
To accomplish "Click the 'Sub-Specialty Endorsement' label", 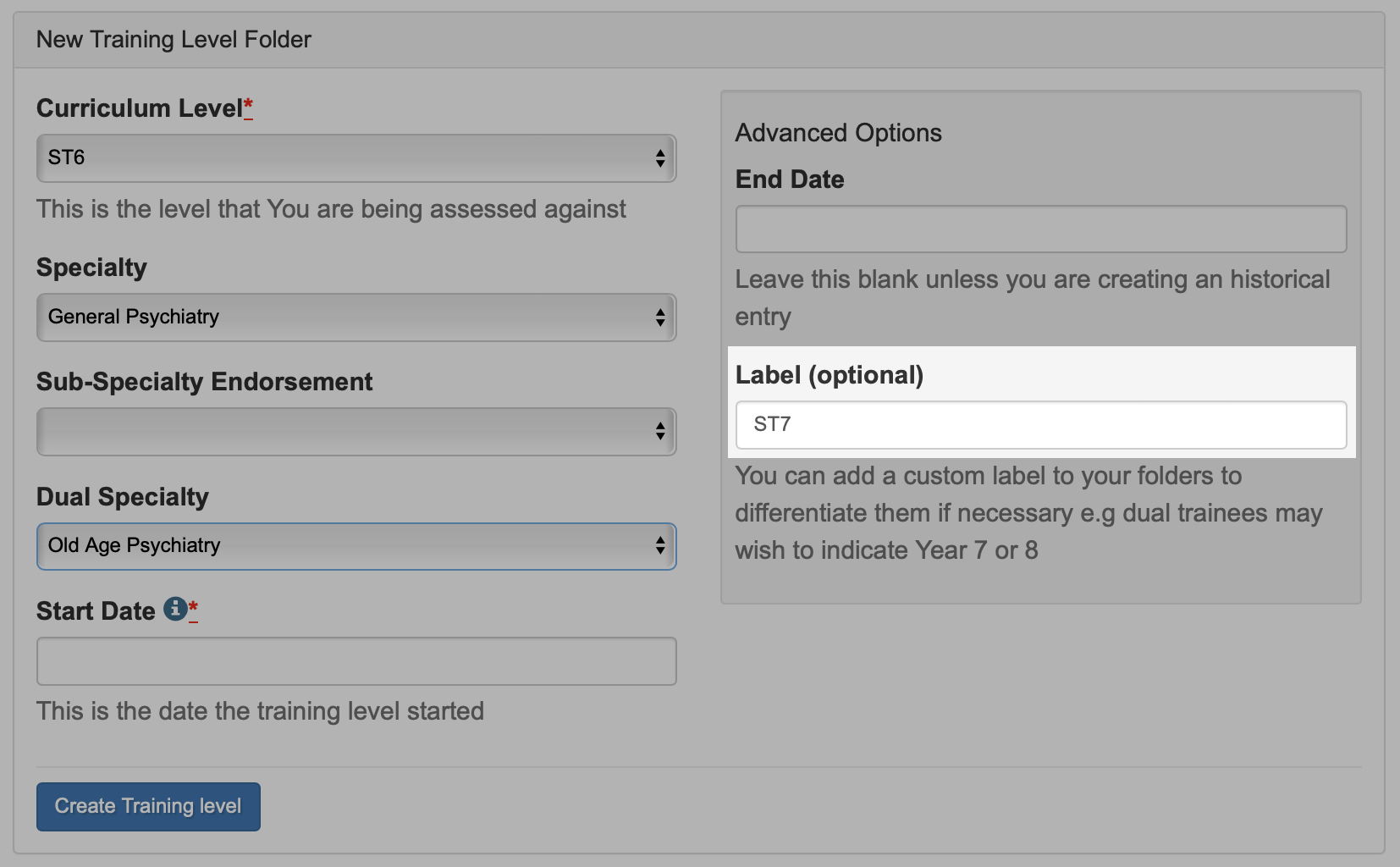I will pos(204,382).
